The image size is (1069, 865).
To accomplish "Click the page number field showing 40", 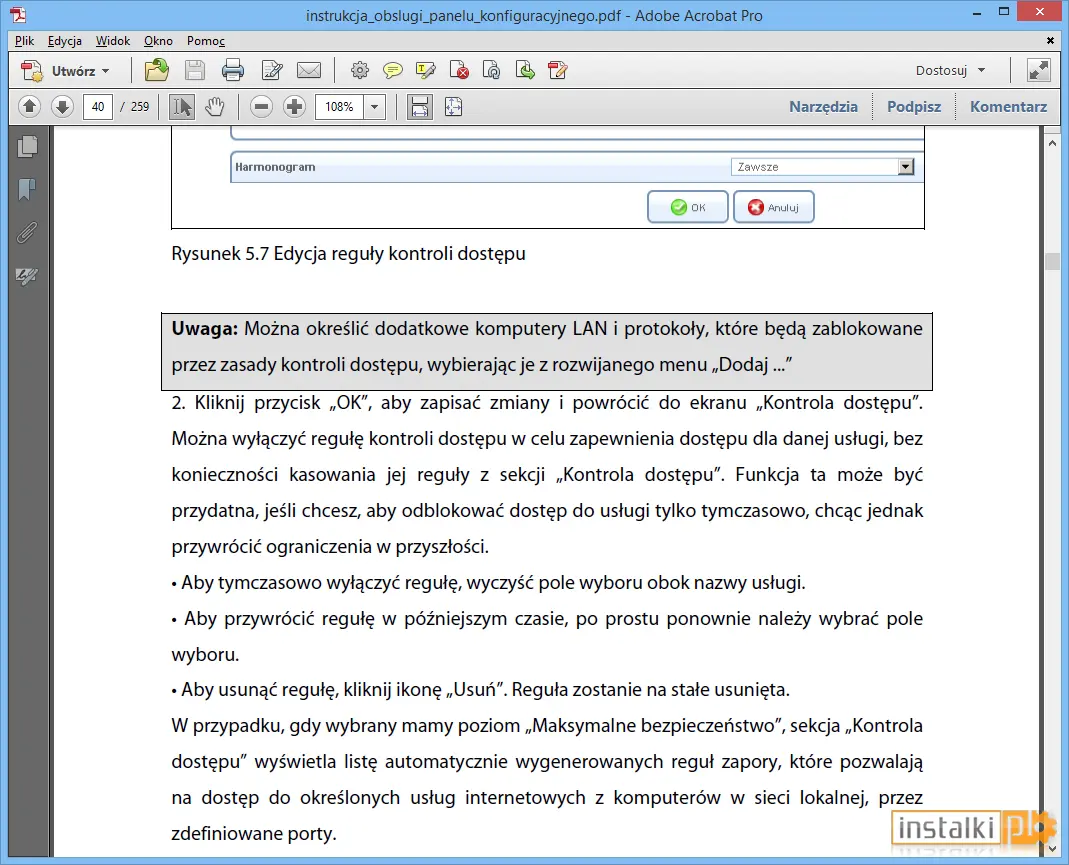I will (x=97, y=106).
